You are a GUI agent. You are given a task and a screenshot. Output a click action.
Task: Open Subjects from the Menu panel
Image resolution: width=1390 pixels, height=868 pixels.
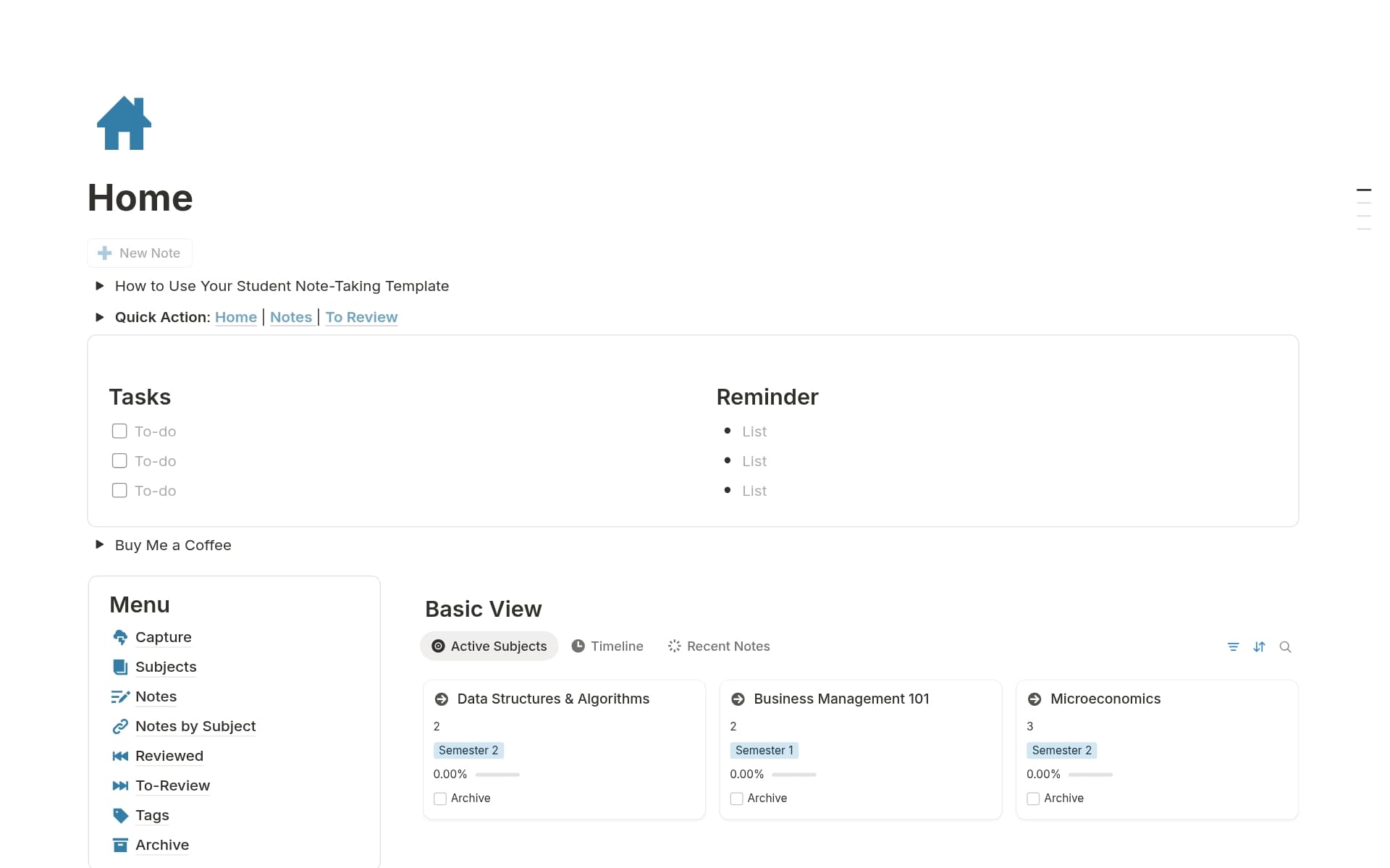tap(165, 667)
